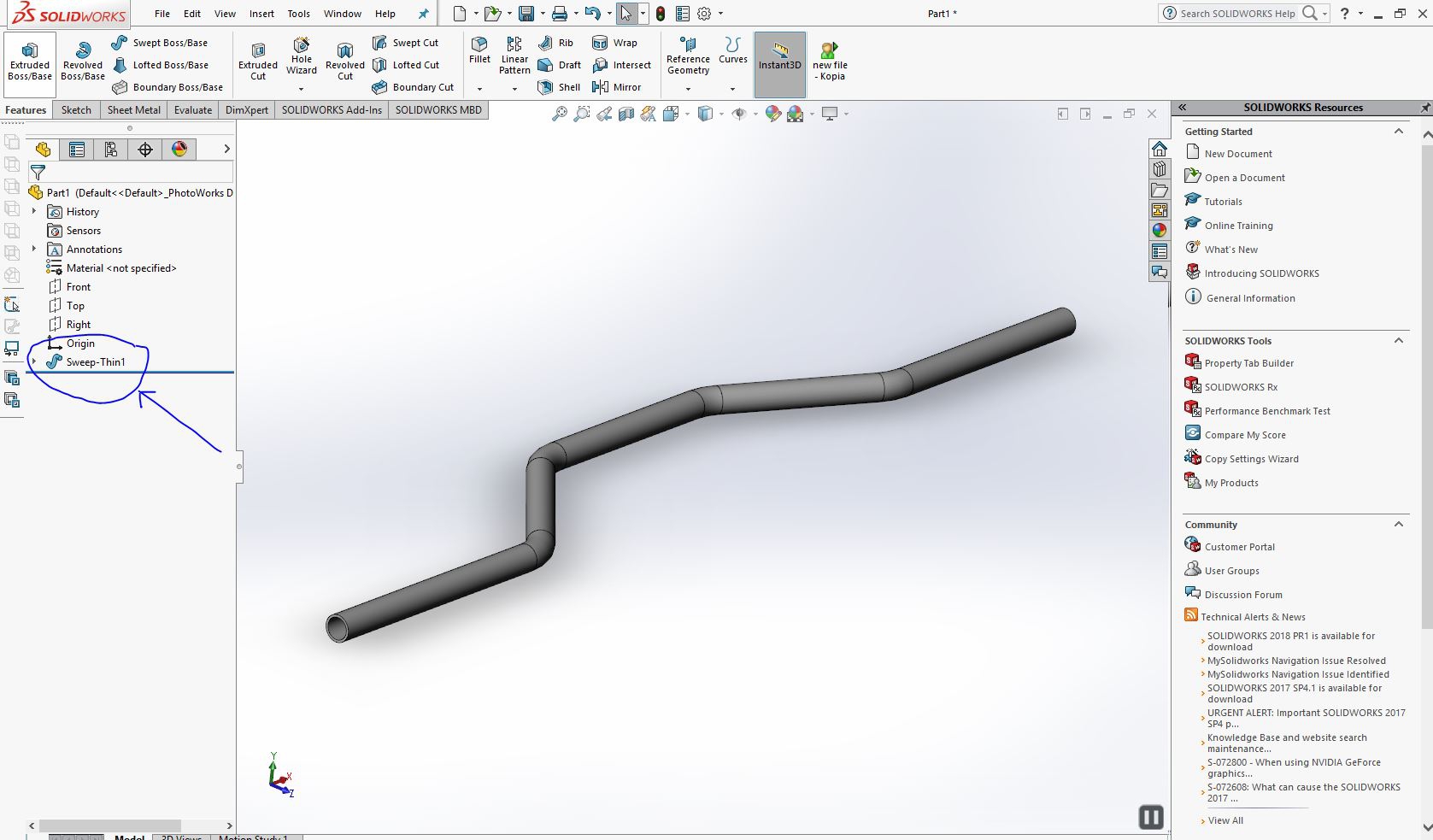Image resolution: width=1433 pixels, height=840 pixels.
Task: Switch to the Sketch tab
Action: pos(76,109)
